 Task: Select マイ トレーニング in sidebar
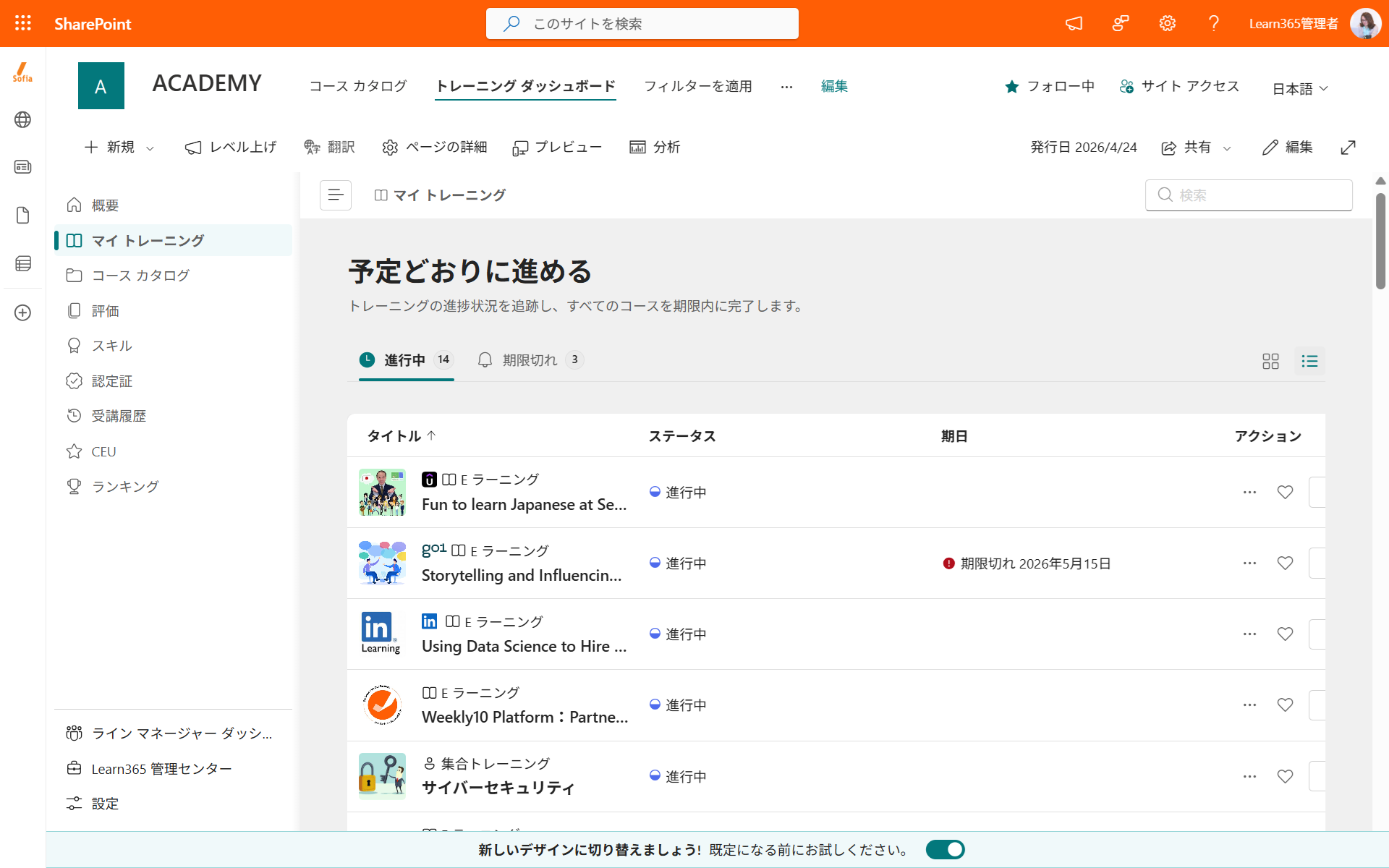(x=174, y=240)
